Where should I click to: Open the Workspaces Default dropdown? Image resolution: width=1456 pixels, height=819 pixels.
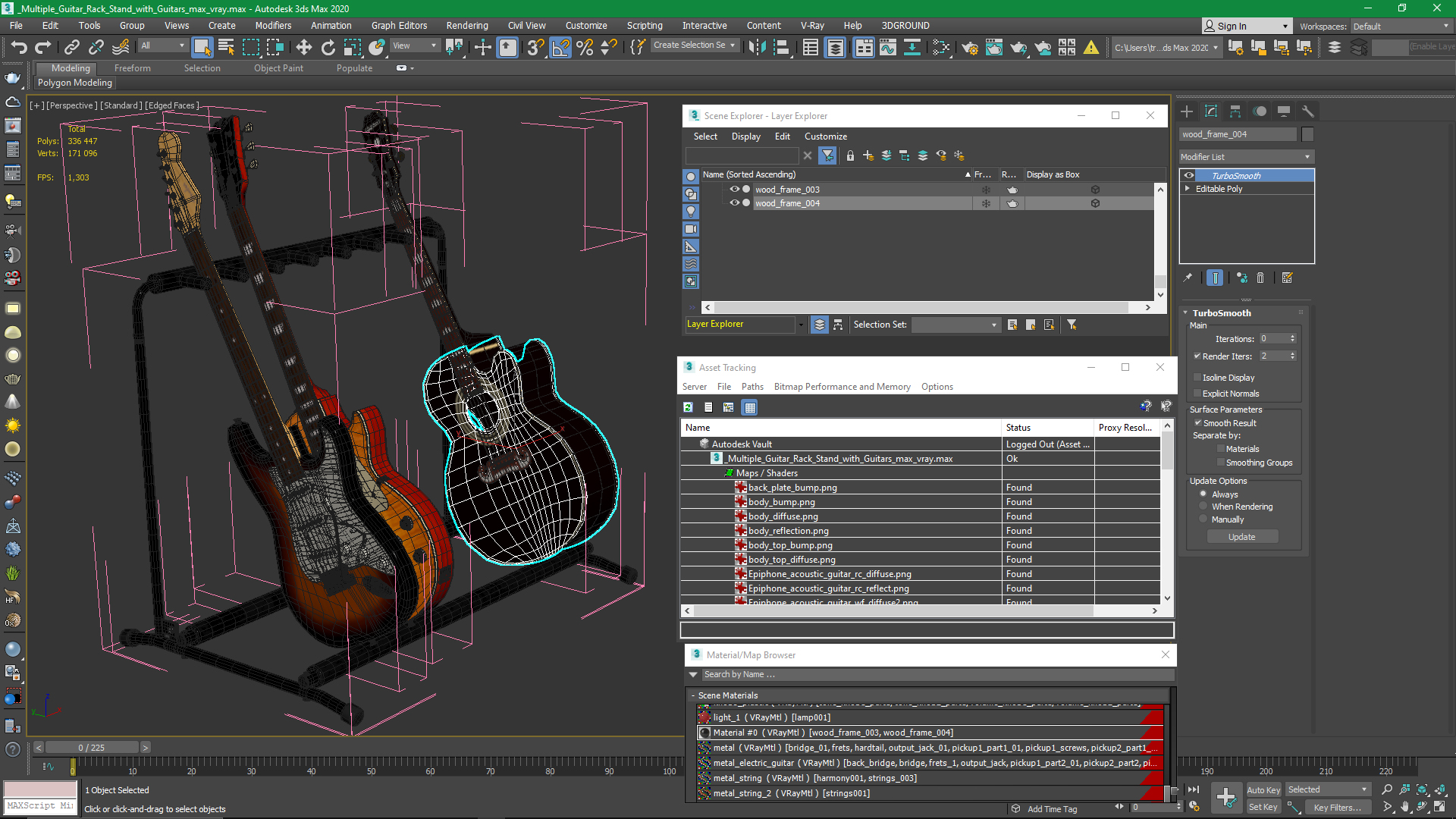(x=1401, y=27)
